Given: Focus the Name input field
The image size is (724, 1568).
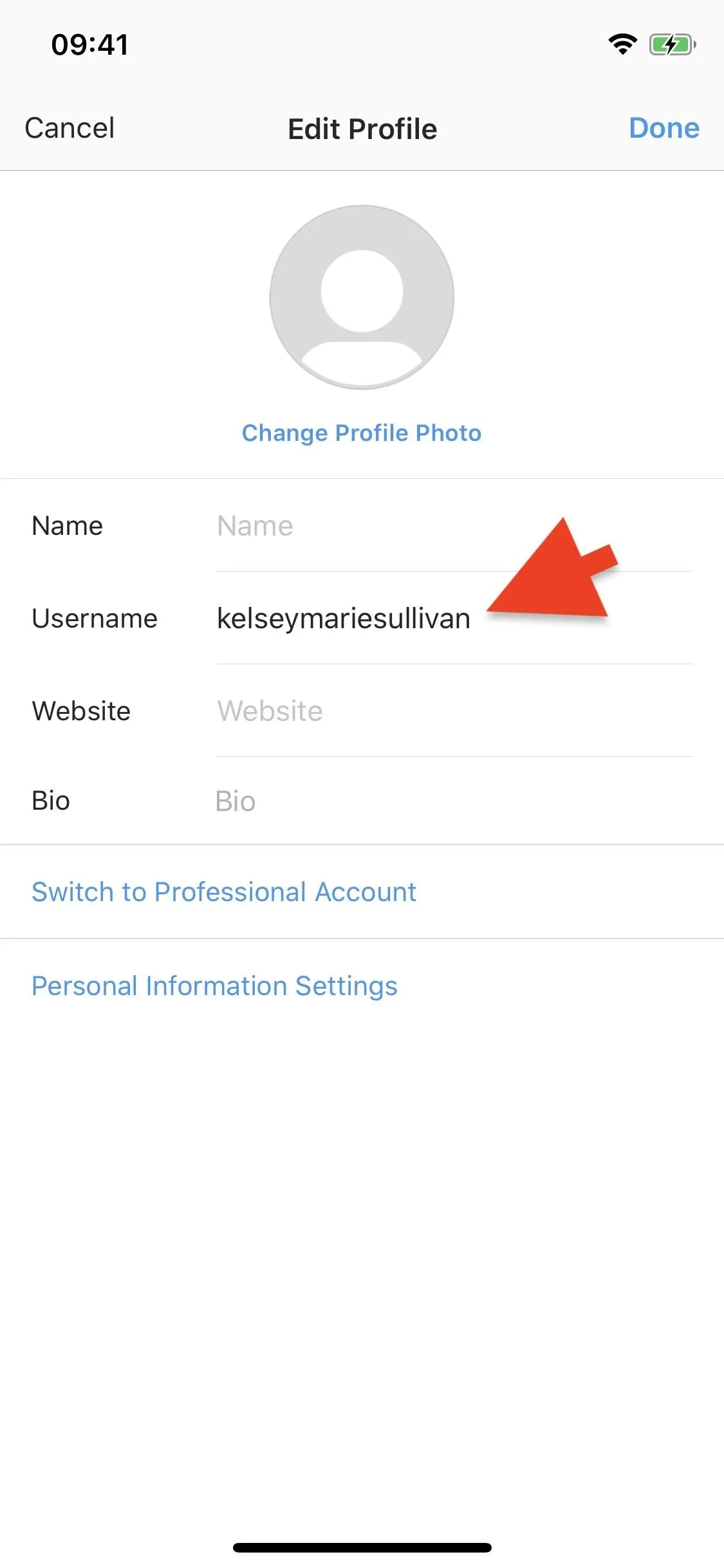Looking at the screenshot, I should click(454, 526).
